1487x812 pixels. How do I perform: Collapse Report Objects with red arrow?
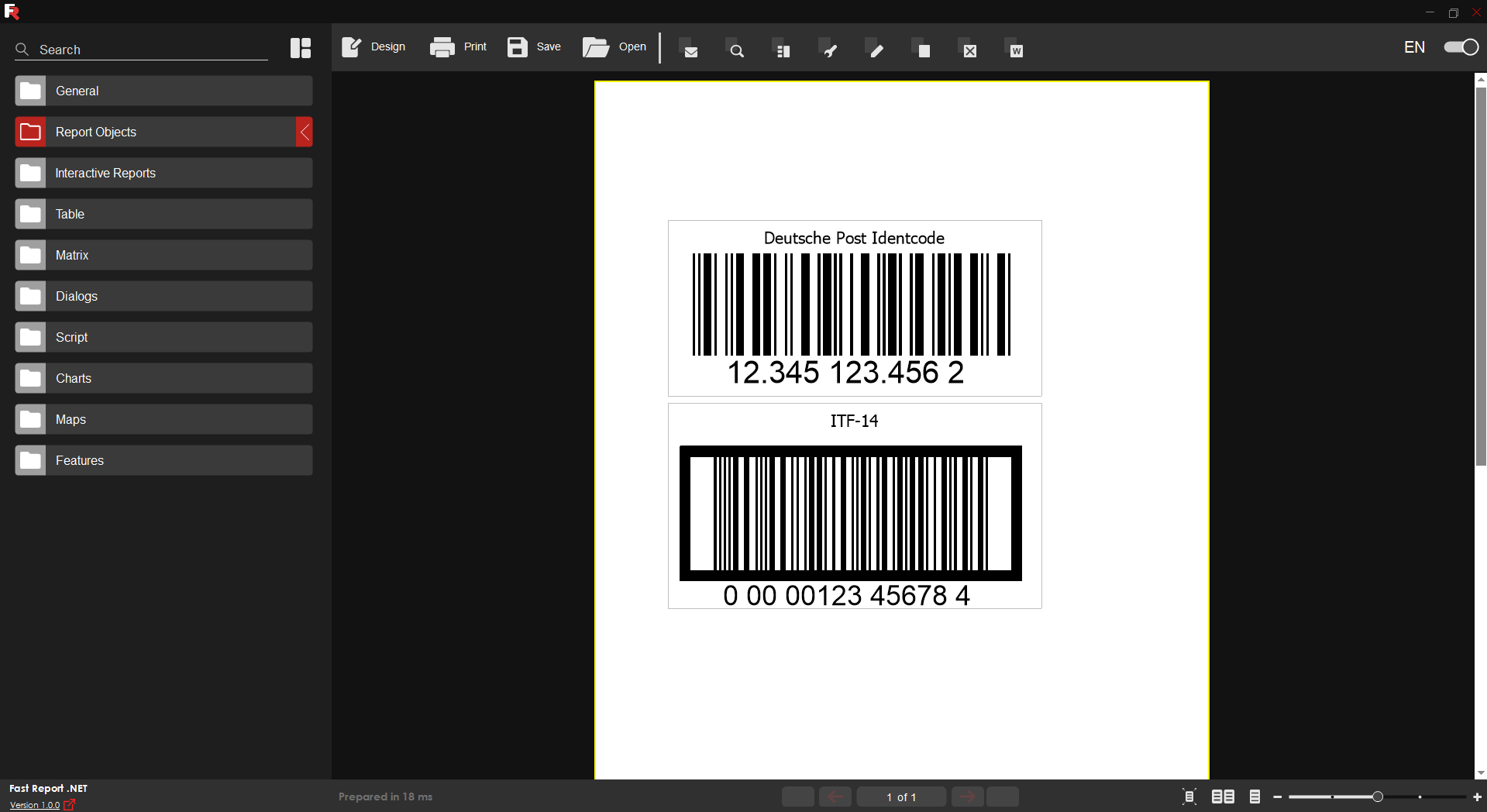(x=305, y=132)
